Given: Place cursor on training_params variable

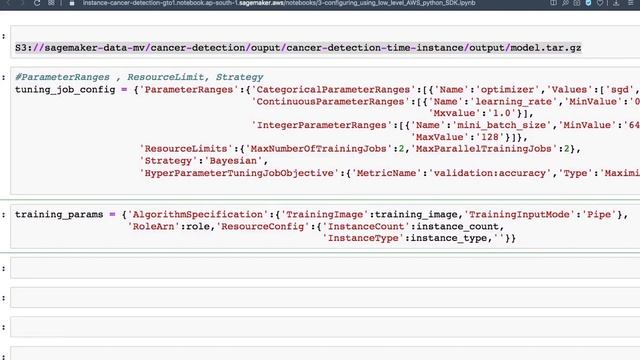Looking at the screenshot, I should [59, 214].
